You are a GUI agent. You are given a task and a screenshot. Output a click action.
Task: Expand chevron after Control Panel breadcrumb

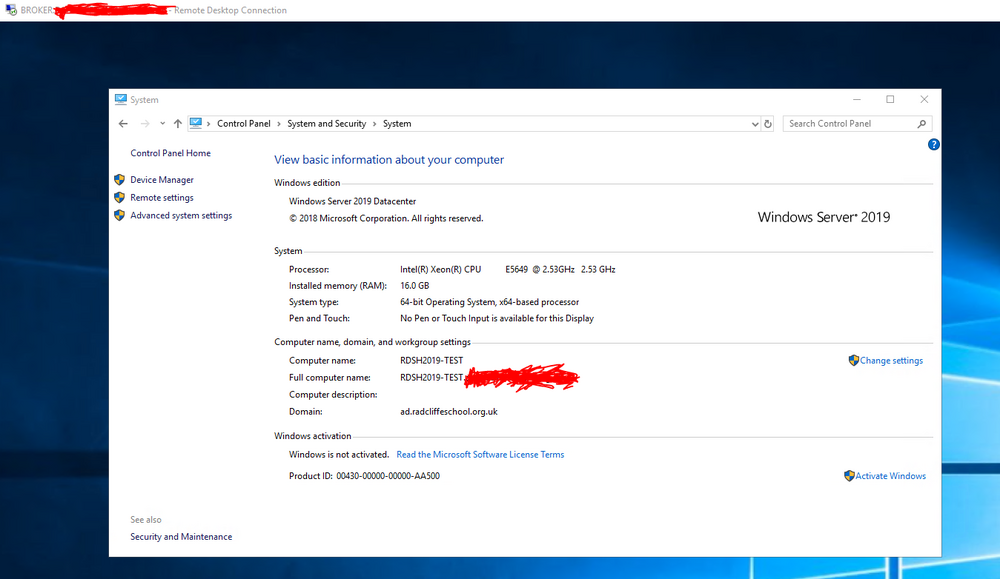click(279, 124)
